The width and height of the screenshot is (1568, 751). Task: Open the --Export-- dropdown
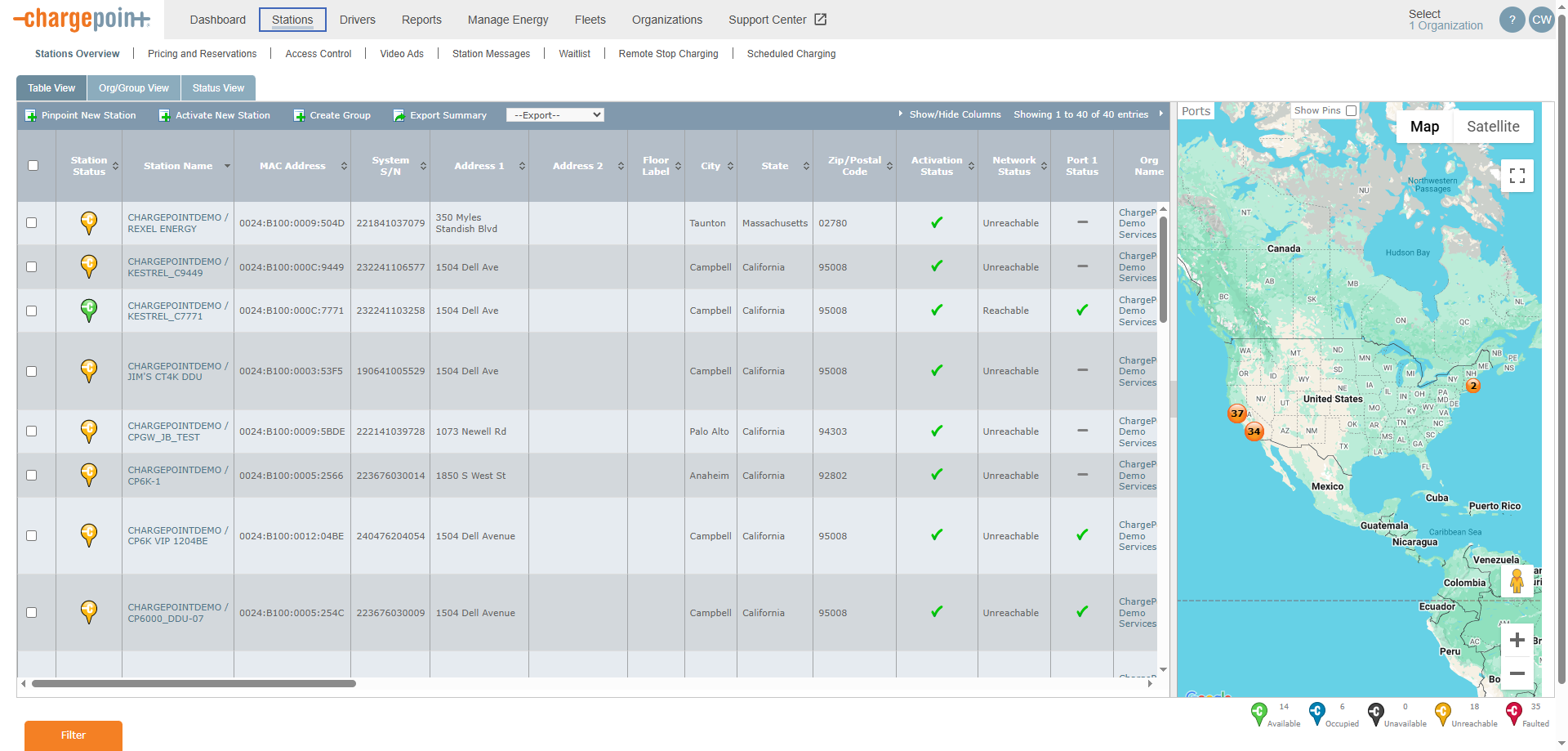555,115
